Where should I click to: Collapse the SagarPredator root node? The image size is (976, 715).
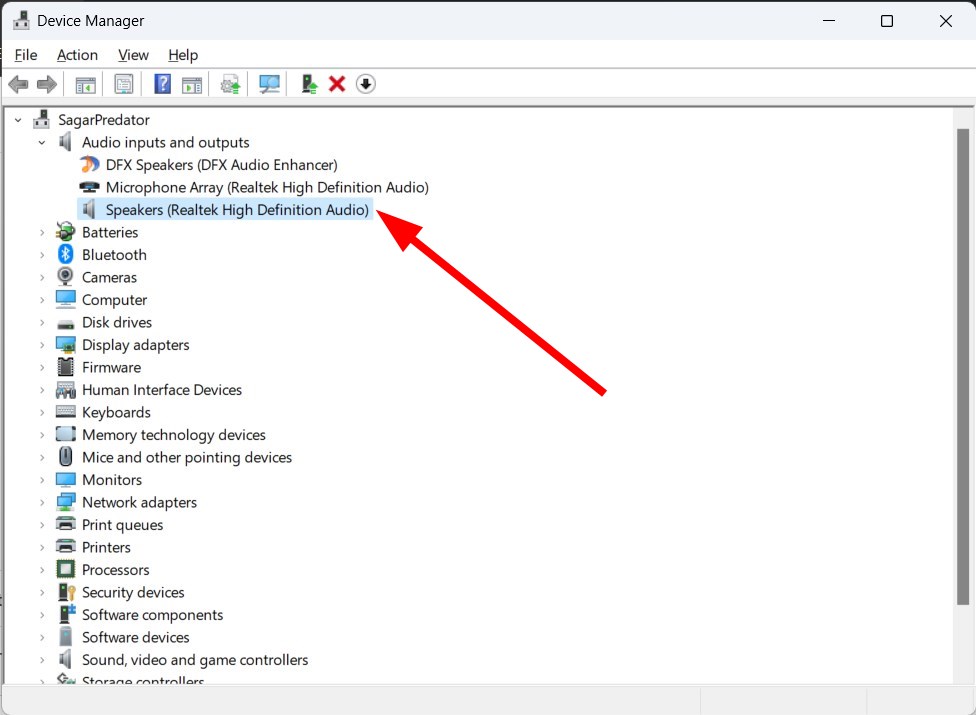19,119
